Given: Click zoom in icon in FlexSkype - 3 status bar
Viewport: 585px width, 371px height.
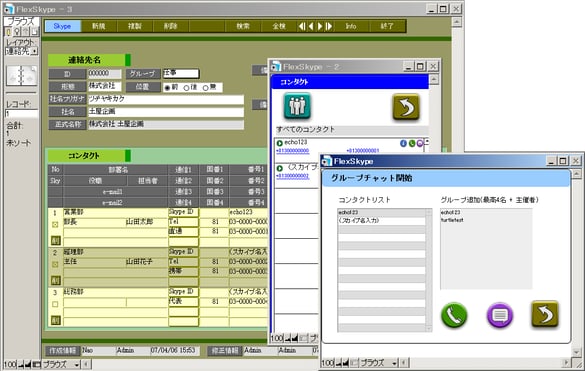Looking at the screenshot, I should click(28, 364).
